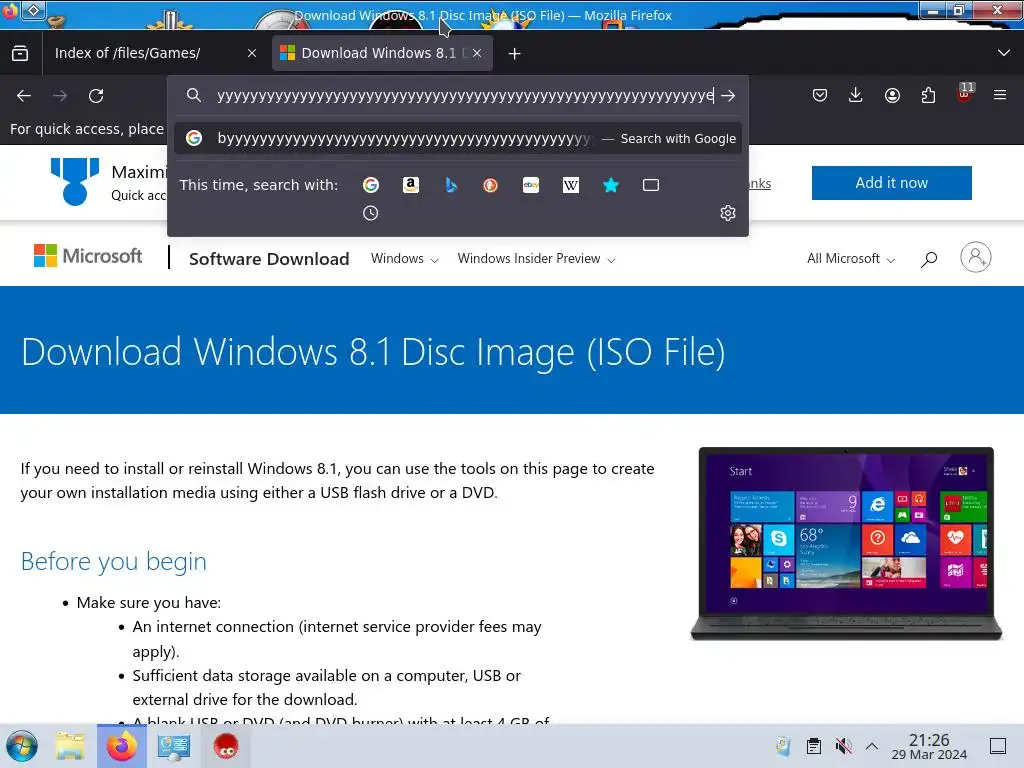Search this time with Bing
The width and height of the screenshot is (1024, 768).
click(x=451, y=185)
